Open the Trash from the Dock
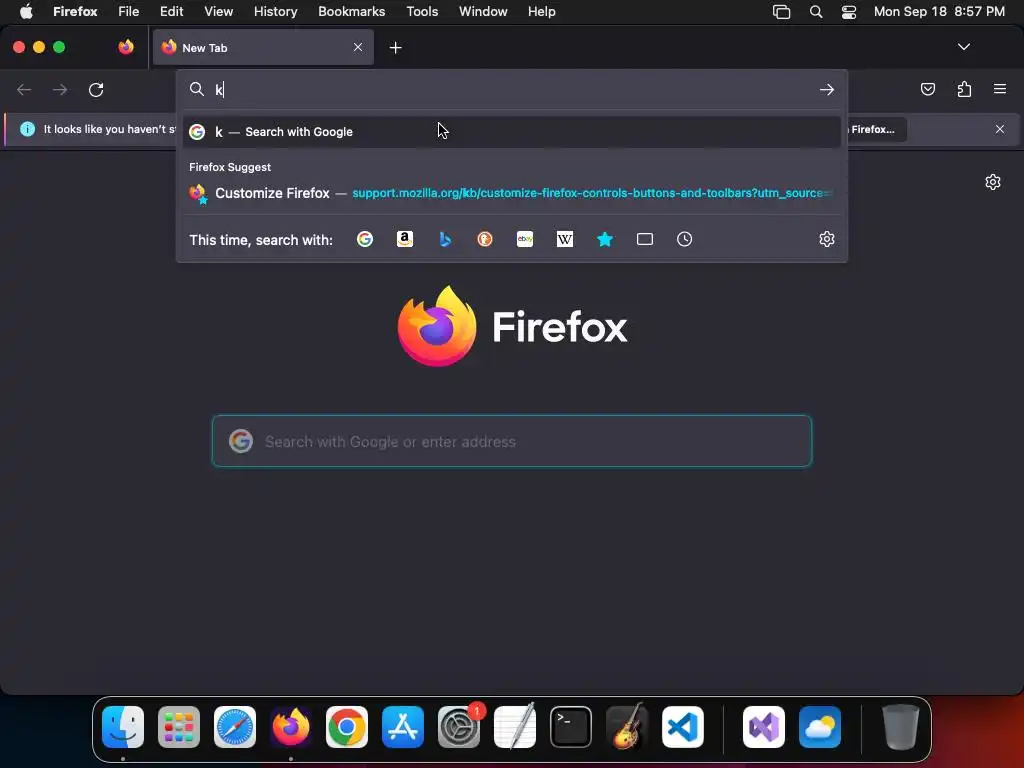 click(x=901, y=727)
